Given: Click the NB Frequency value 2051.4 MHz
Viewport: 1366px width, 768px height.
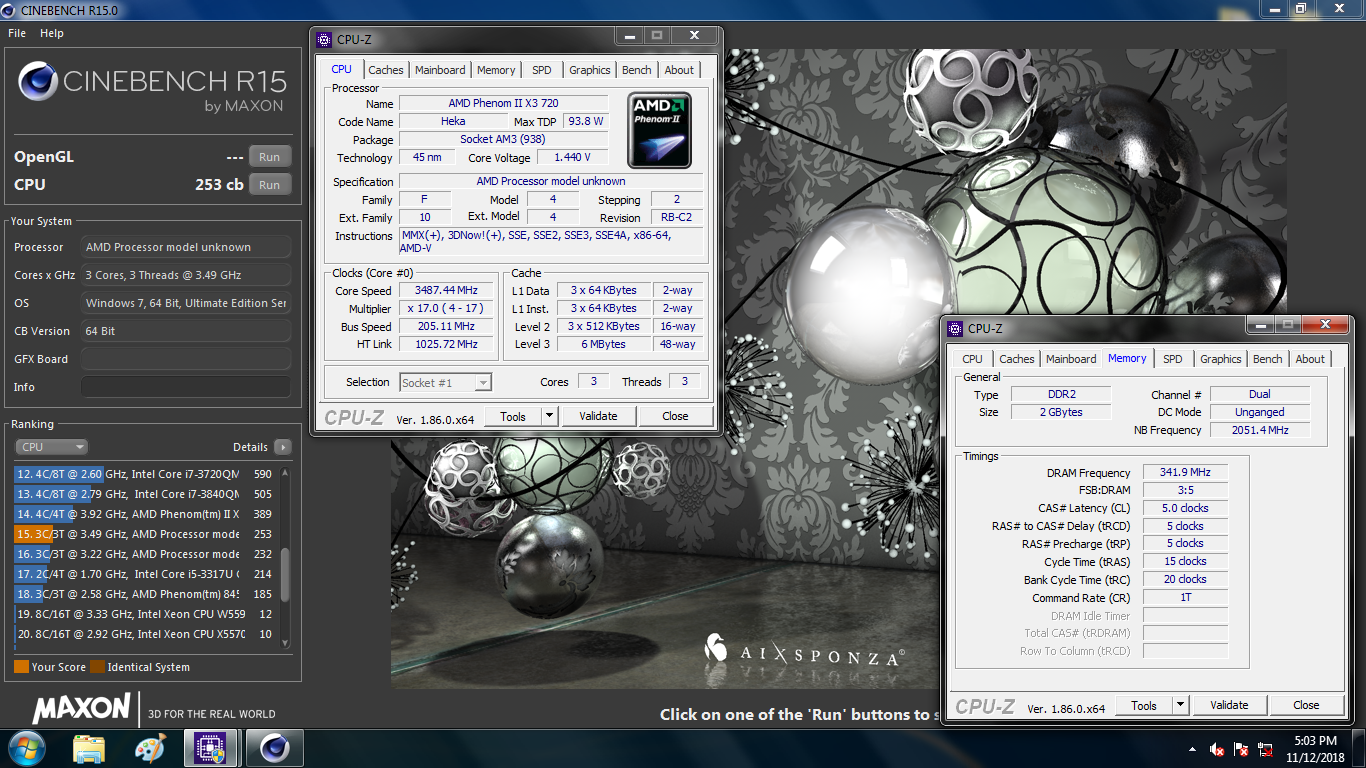Looking at the screenshot, I should click(x=1259, y=430).
